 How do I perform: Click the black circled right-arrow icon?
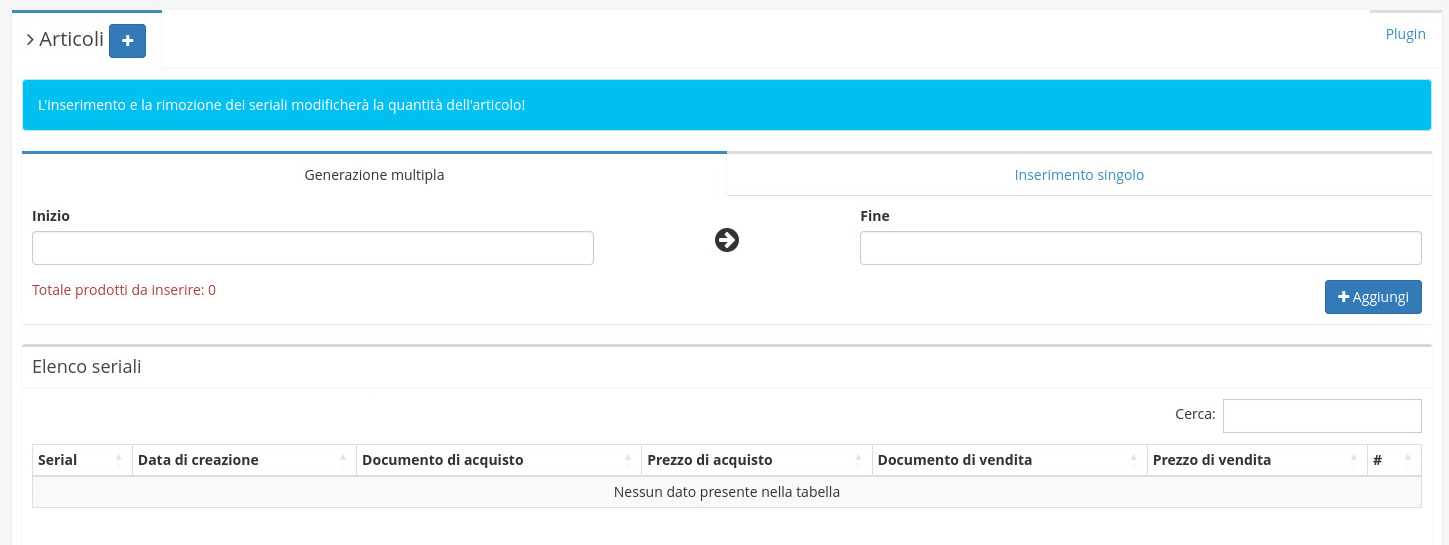727,240
